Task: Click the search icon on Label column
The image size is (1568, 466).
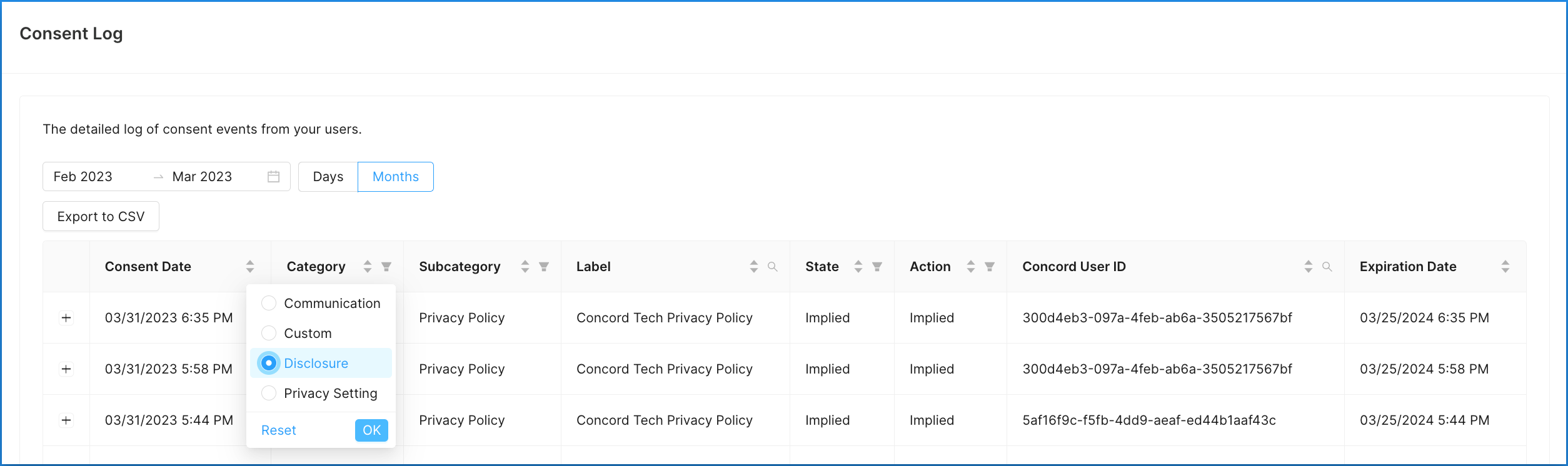Action: (773, 267)
